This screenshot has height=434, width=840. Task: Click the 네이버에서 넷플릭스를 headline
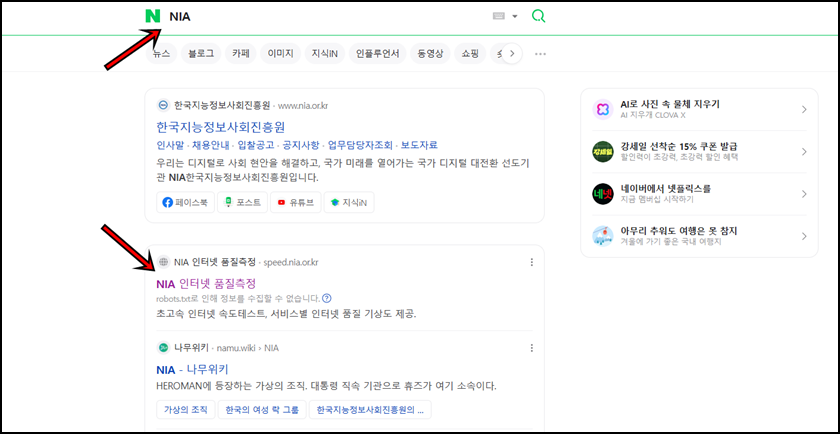(x=665, y=189)
